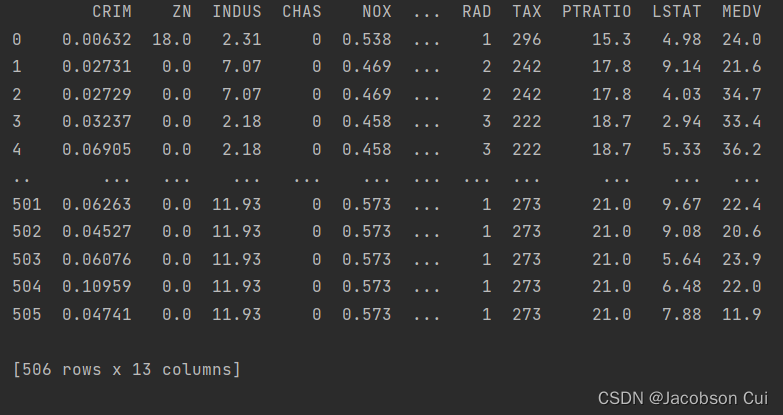
Task: Click the RAD column header
Action: pos(476,12)
